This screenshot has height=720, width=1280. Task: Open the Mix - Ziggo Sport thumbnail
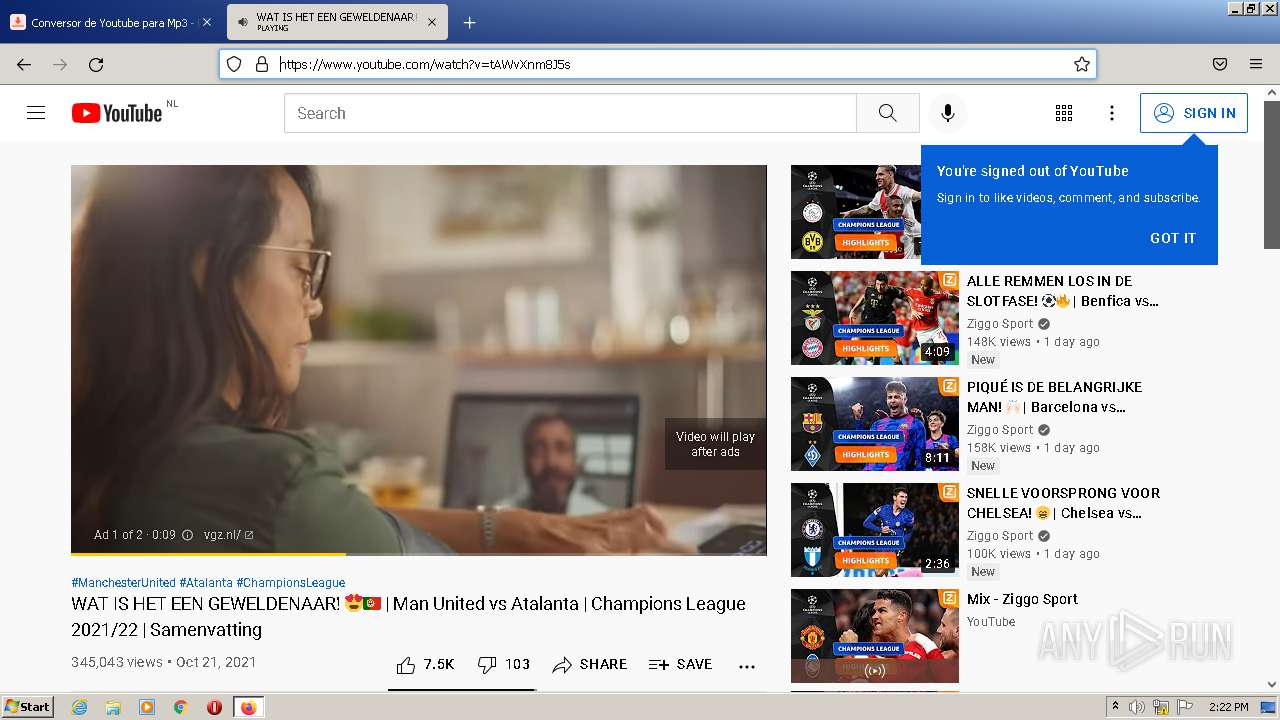pos(875,636)
